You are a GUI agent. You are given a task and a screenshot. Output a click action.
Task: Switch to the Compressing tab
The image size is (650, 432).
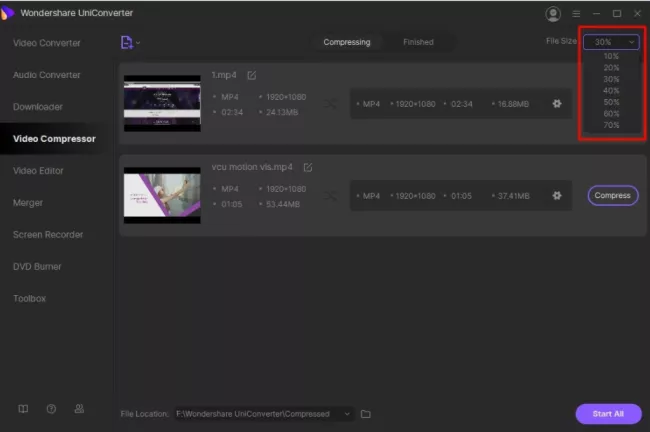point(347,42)
